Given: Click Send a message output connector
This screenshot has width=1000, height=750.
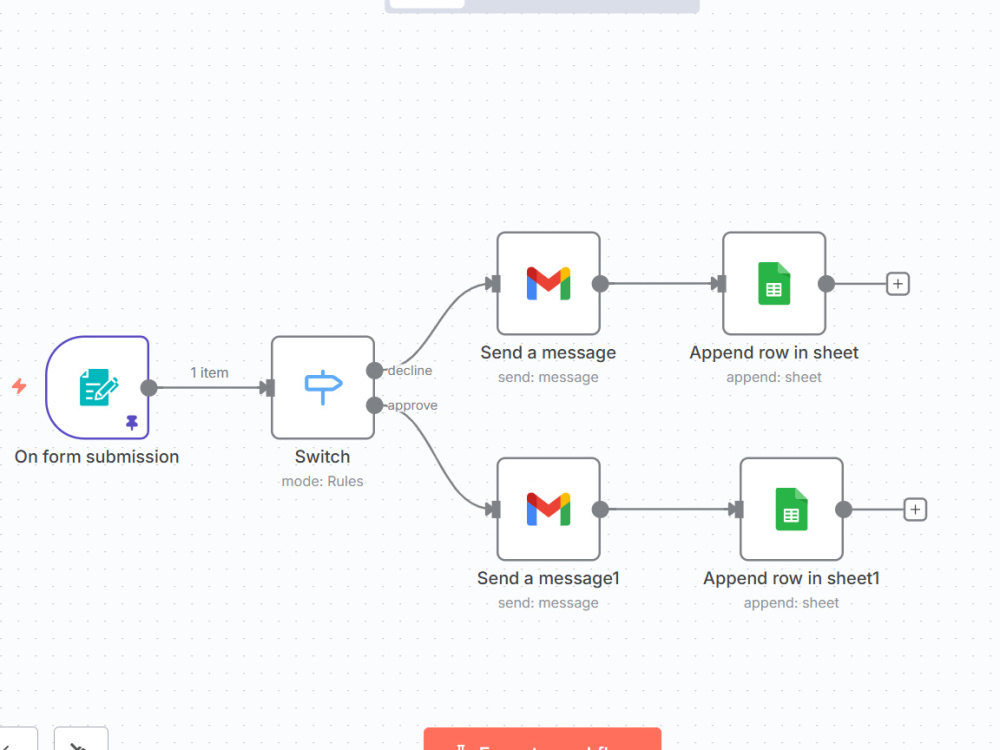Looking at the screenshot, I should pos(600,284).
